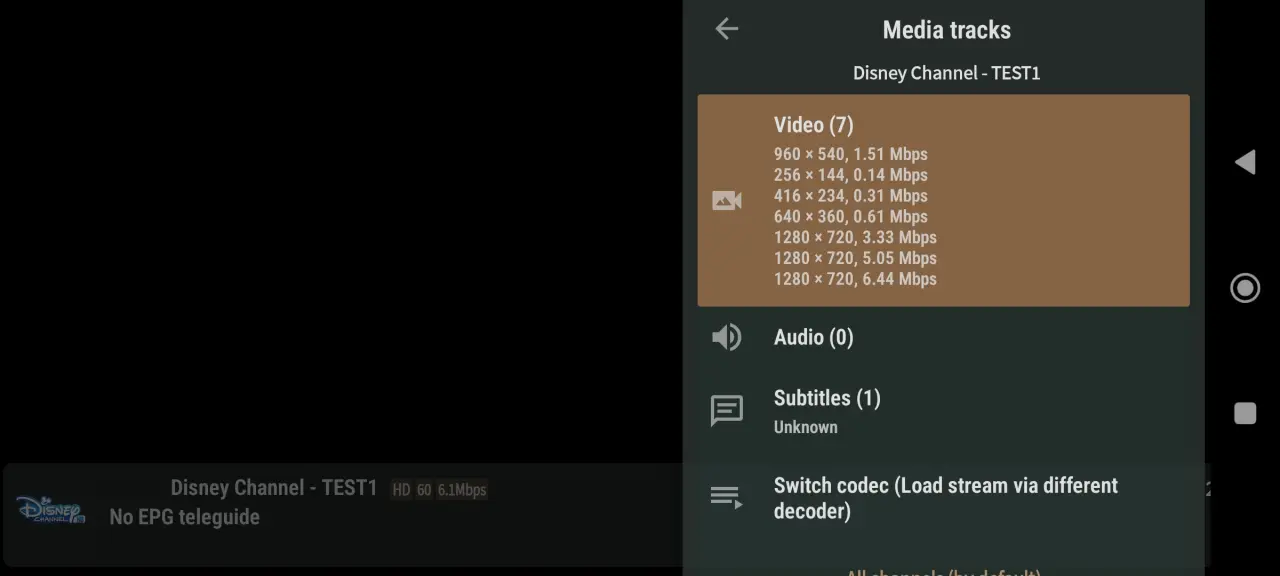
Task: Tap the video camera icon
Action: (x=727, y=201)
